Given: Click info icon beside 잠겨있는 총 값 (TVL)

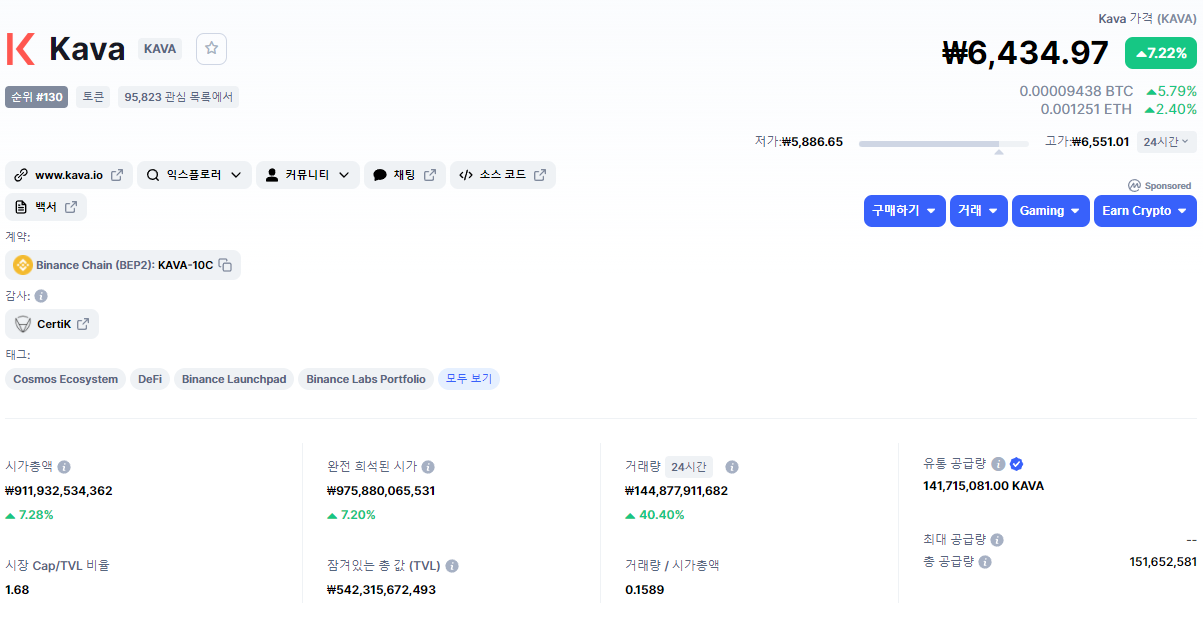Looking at the screenshot, I should (452, 566).
